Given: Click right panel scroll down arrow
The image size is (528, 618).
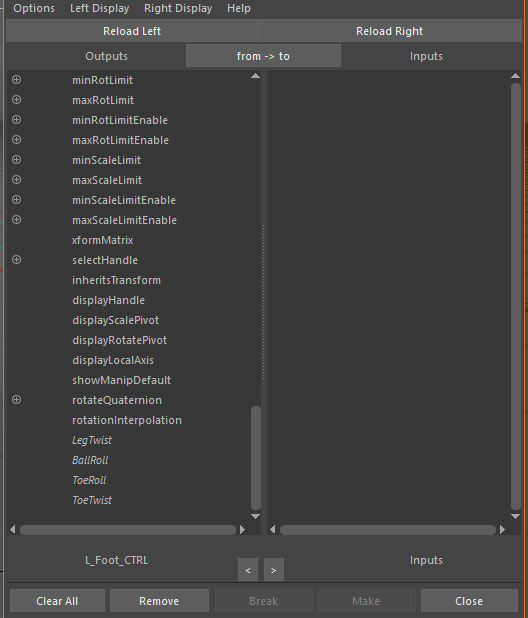Looking at the screenshot, I should pos(515,516).
